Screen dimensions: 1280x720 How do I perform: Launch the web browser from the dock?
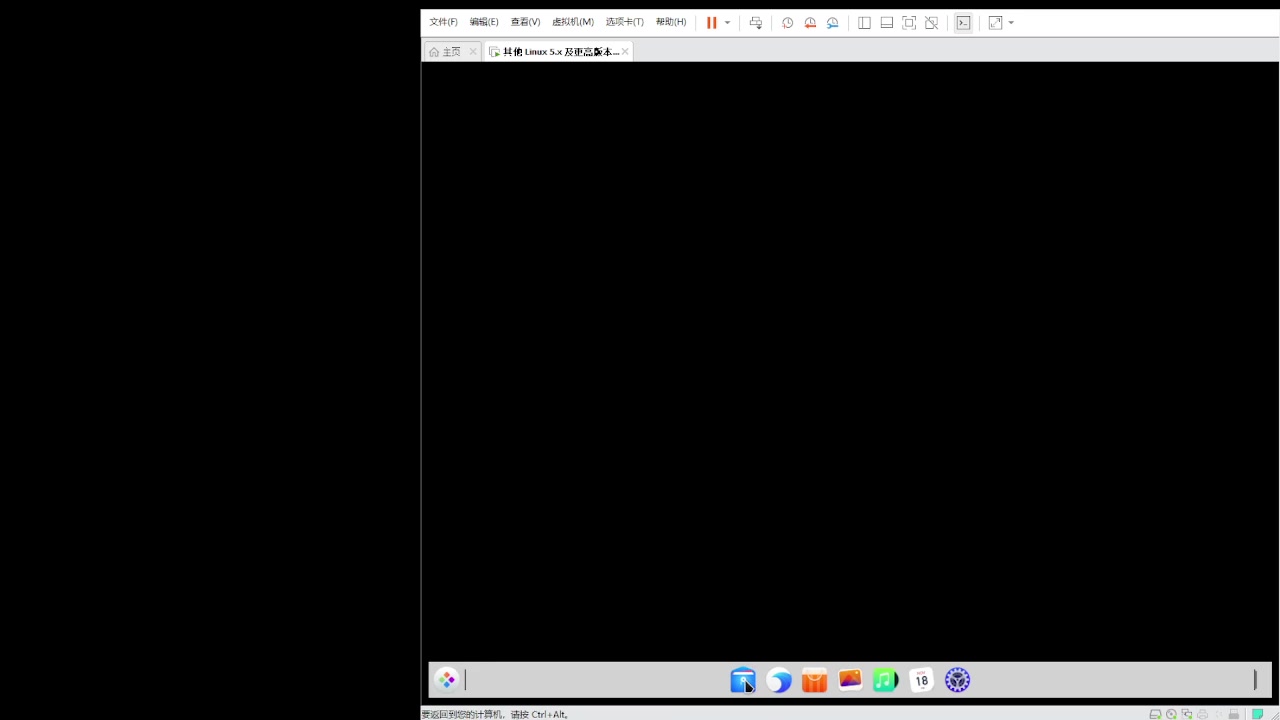pos(779,680)
